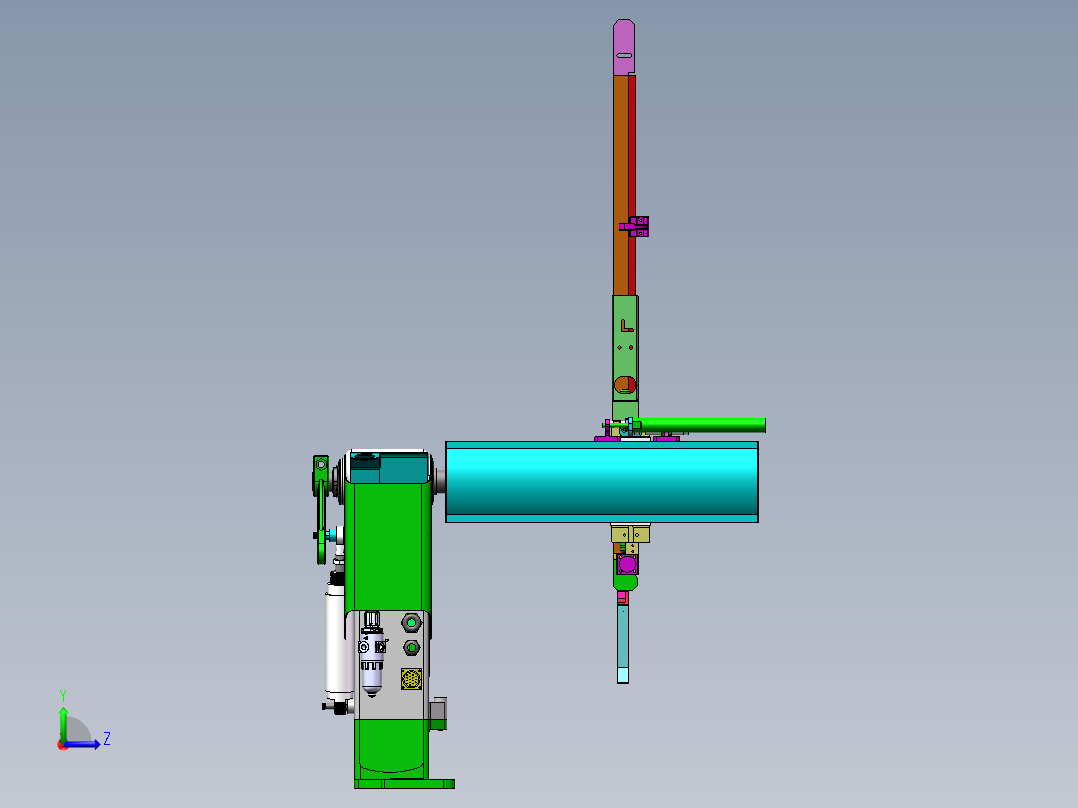Image resolution: width=1078 pixels, height=808 pixels.
Task: Select the upper green round connector on the panel
Action: click(x=411, y=623)
